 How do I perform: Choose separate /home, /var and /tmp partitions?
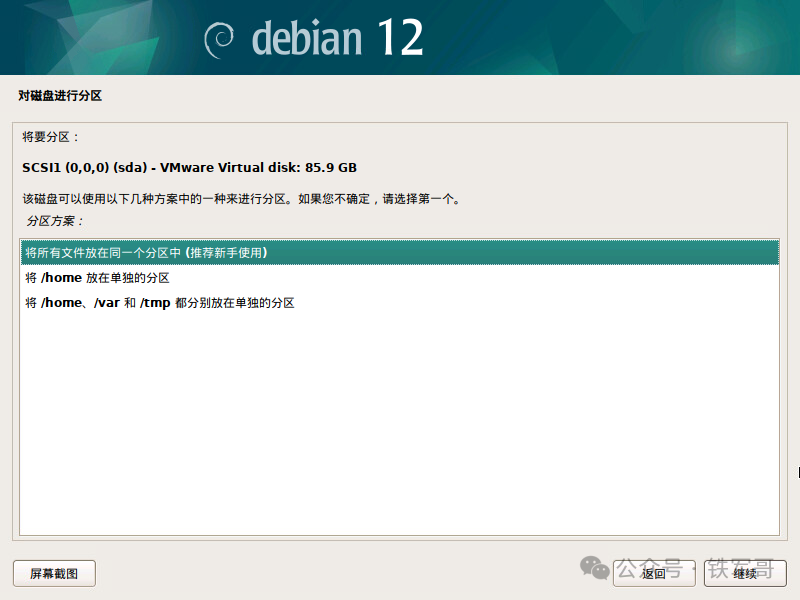pos(399,303)
